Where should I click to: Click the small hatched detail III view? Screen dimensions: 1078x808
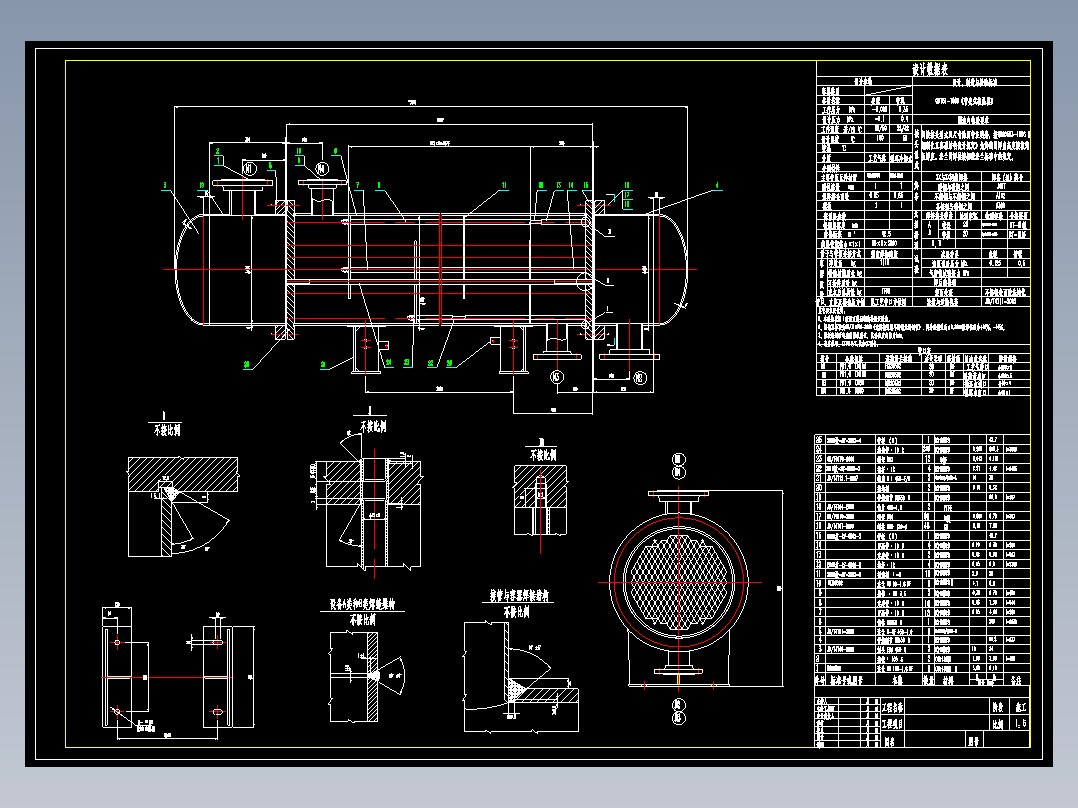tap(540, 500)
